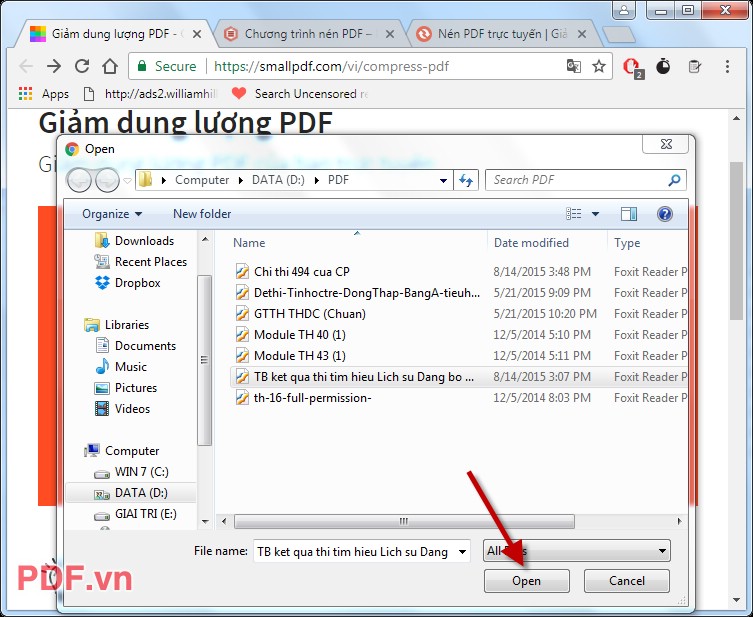Open the Organize dropdown menu
753x617 pixels.
click(x=112, y=214)
